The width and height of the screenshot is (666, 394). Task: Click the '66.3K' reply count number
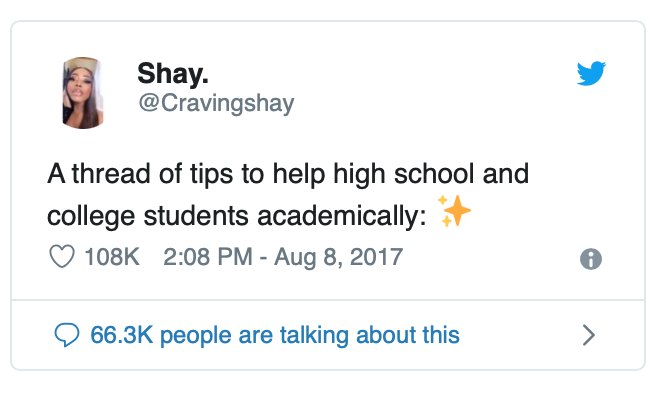(x=121, y=335)
